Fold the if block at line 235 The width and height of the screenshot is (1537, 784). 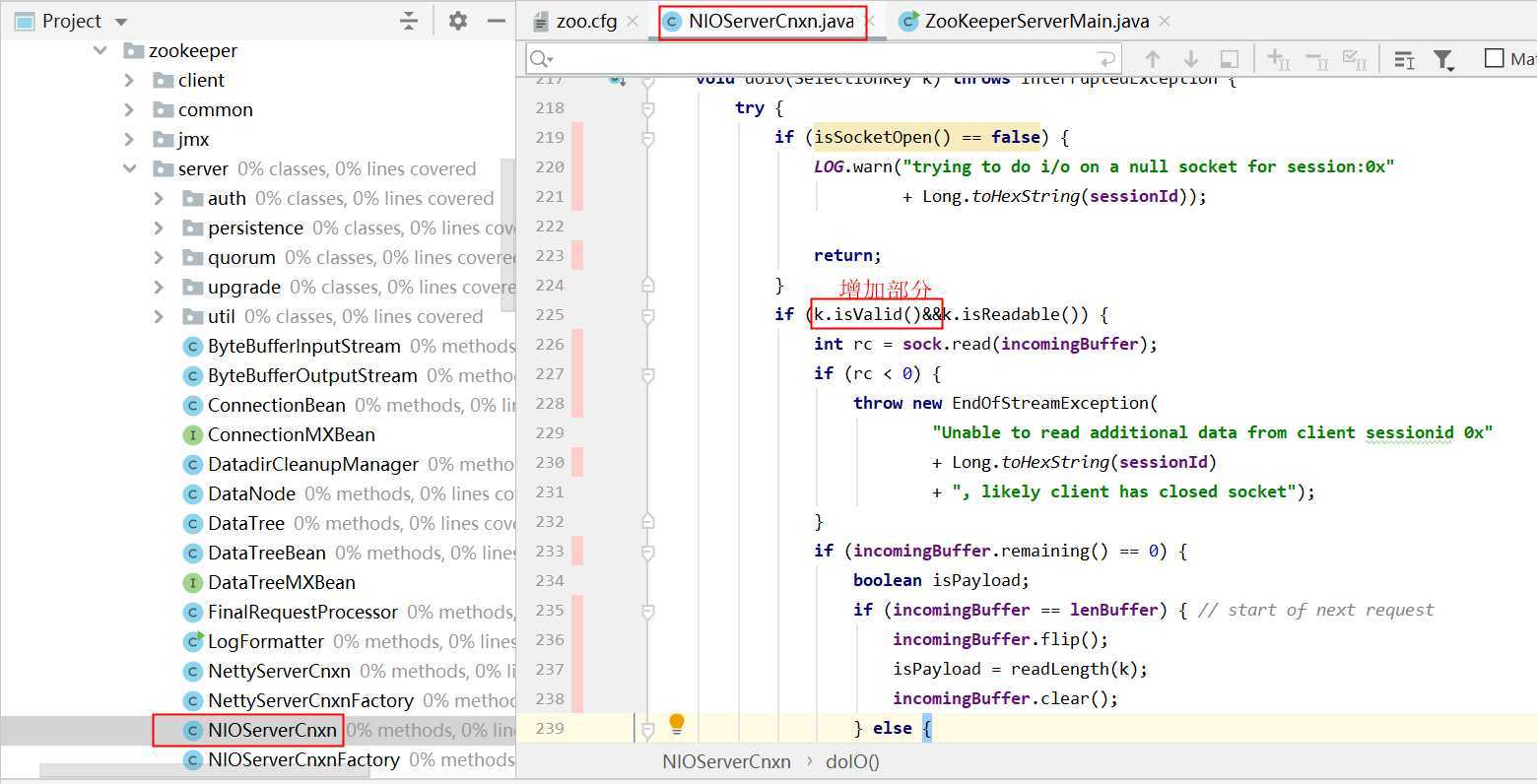(x=647, y=611)
